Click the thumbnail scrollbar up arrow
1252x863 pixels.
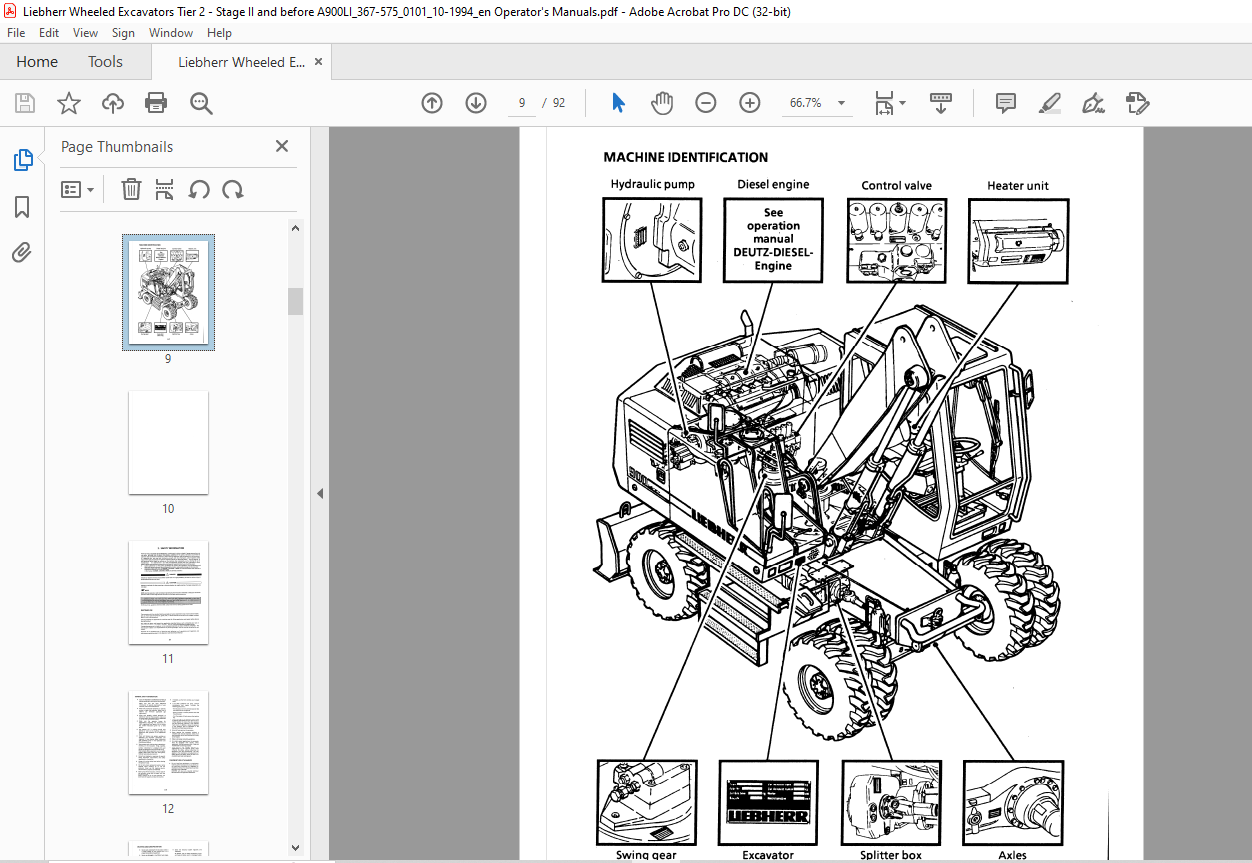click(295, 228)
